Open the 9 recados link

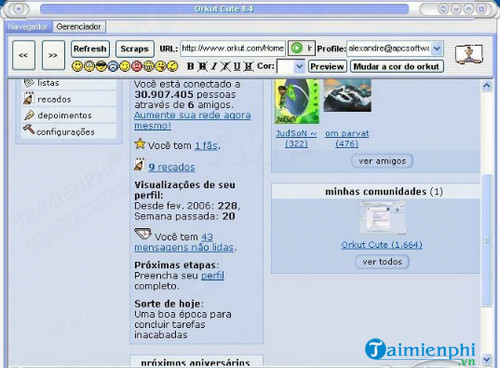[x=172, y=167]
